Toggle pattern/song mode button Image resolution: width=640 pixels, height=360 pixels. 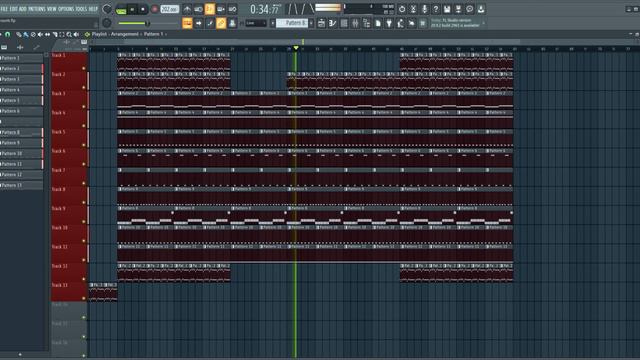click(x=121, y=9)
